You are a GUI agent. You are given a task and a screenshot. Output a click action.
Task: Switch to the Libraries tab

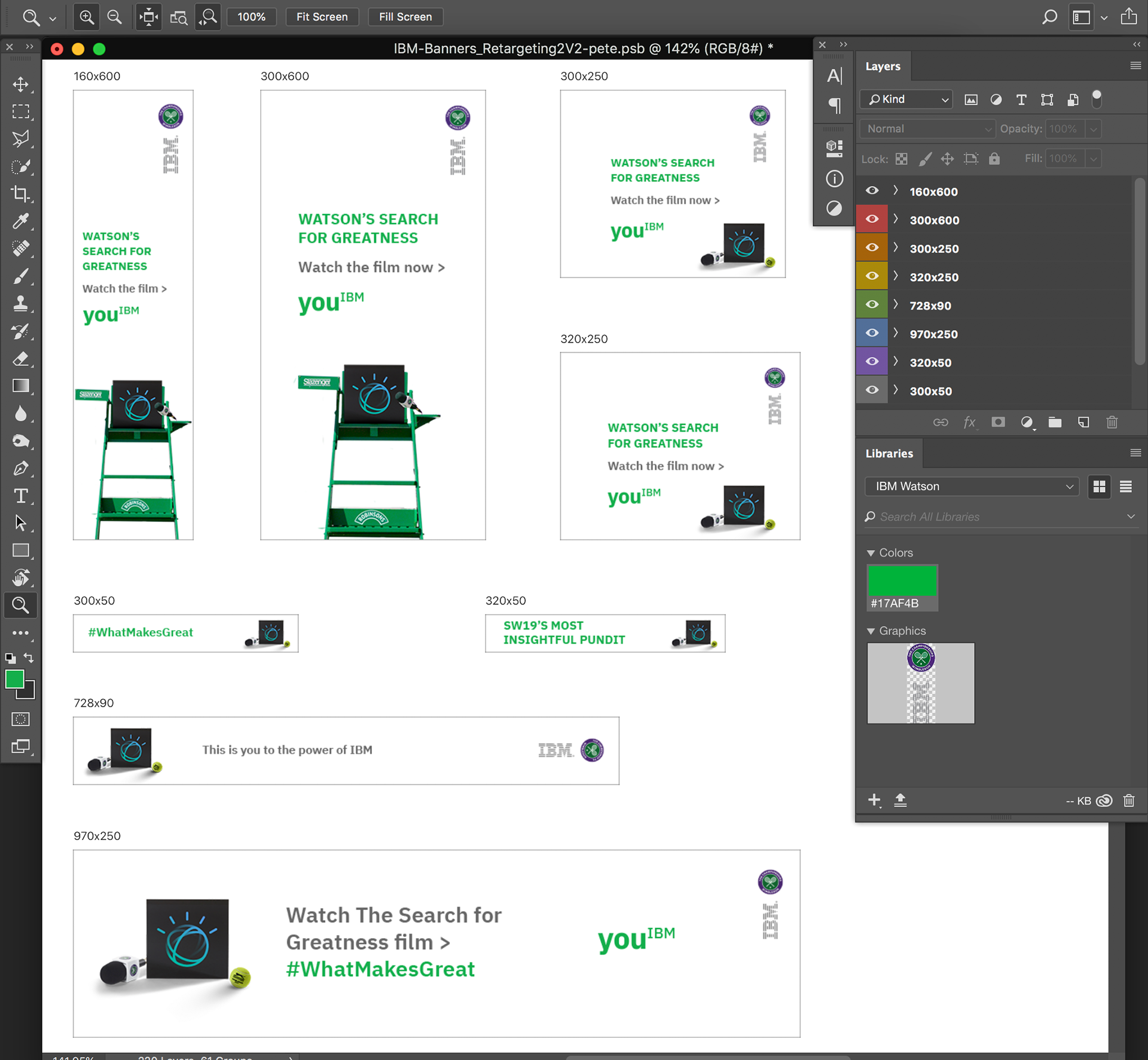coord(889,454)
